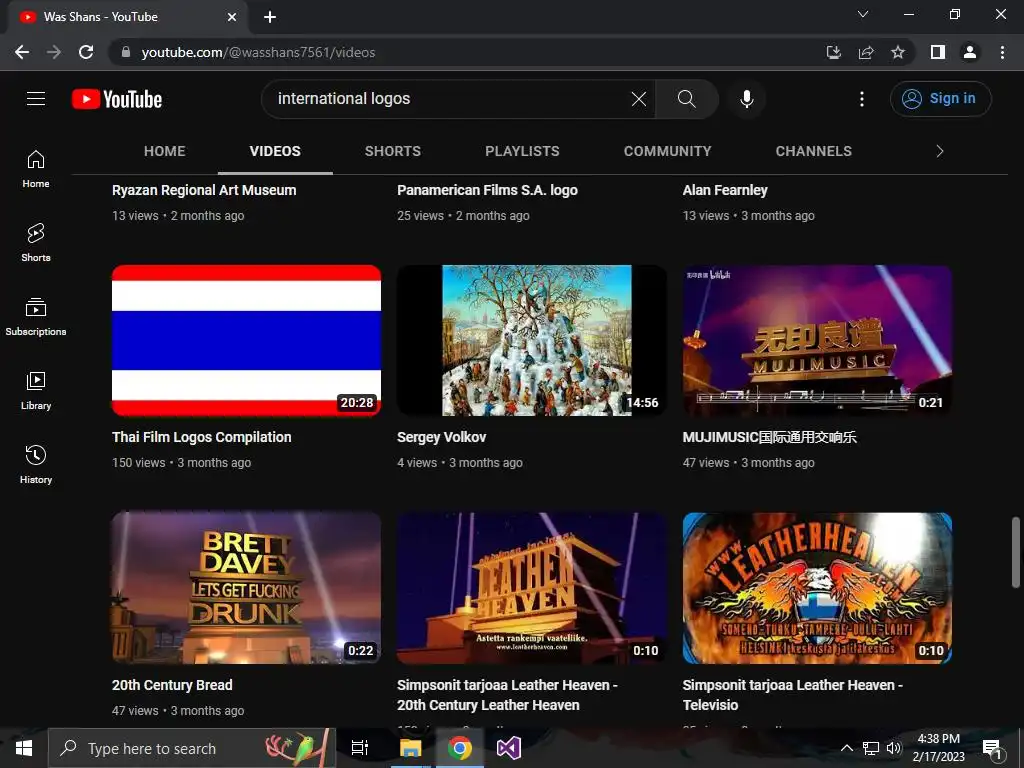Open the Sergey Volkov video title

pyautogui.click(x=441, y=438)
